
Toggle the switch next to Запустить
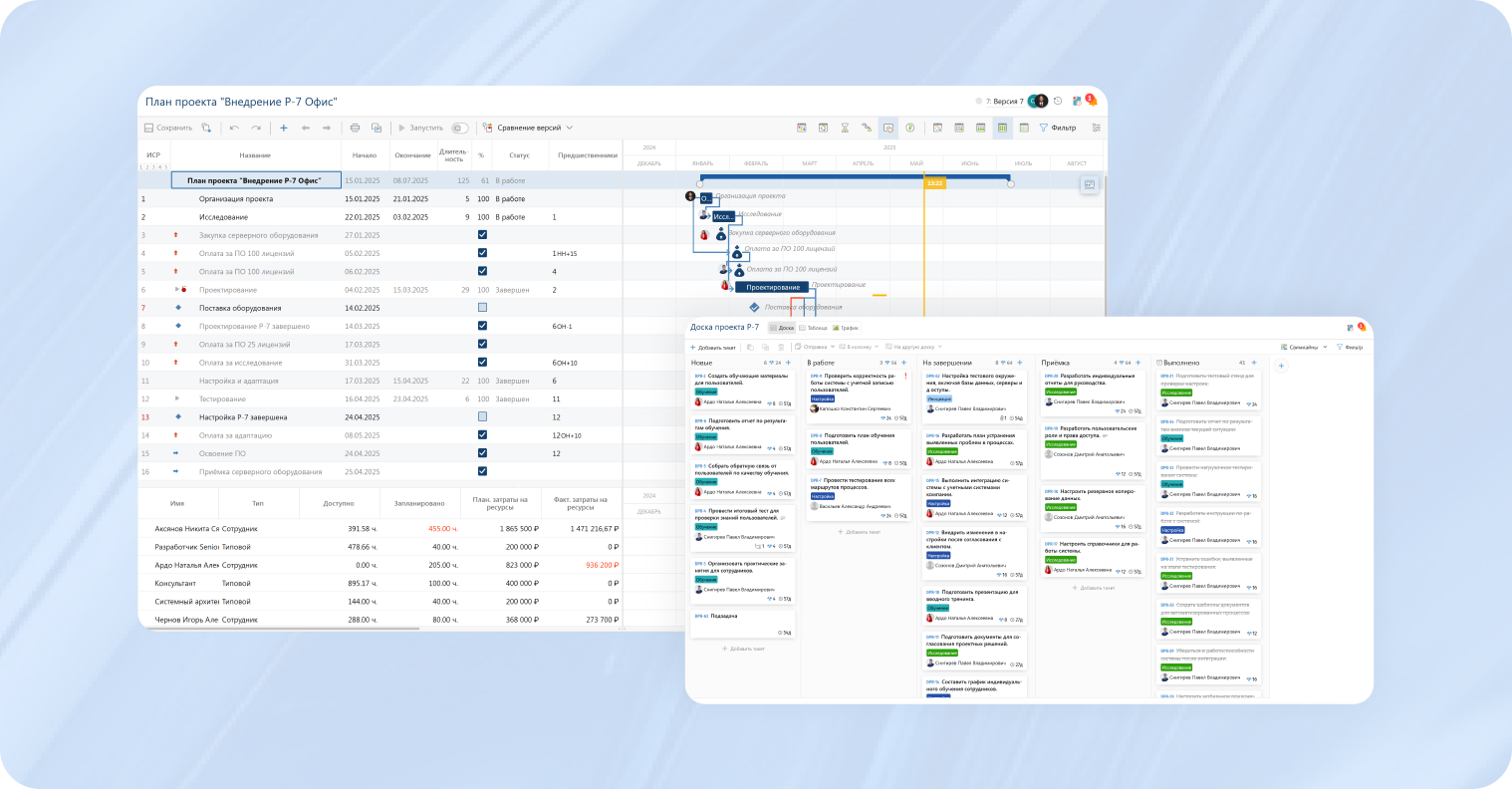[x=459, y=129]
